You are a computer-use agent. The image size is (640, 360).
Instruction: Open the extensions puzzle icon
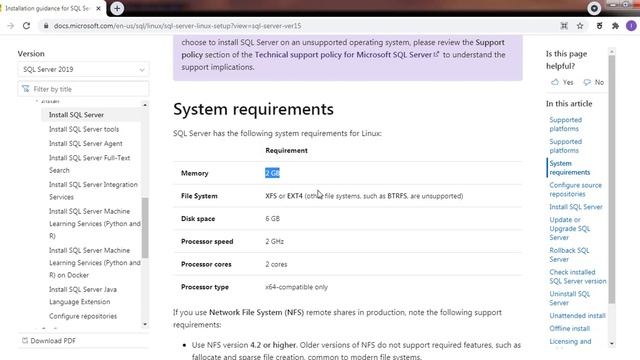coord(616,26)
